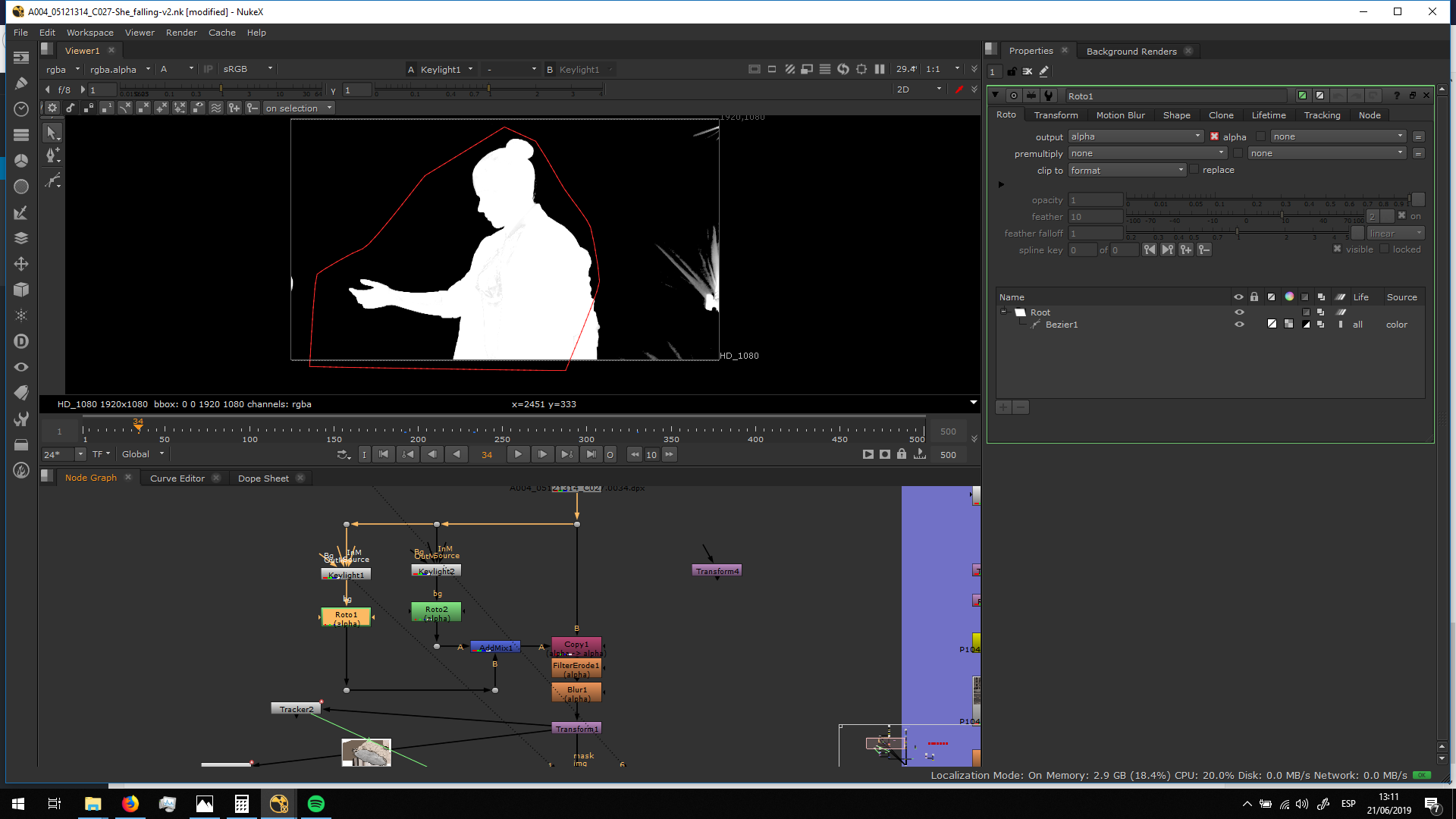Screen dimensions: 1456x819
Task: Select the Blur1 node
Action: click(x=576, y=692)
